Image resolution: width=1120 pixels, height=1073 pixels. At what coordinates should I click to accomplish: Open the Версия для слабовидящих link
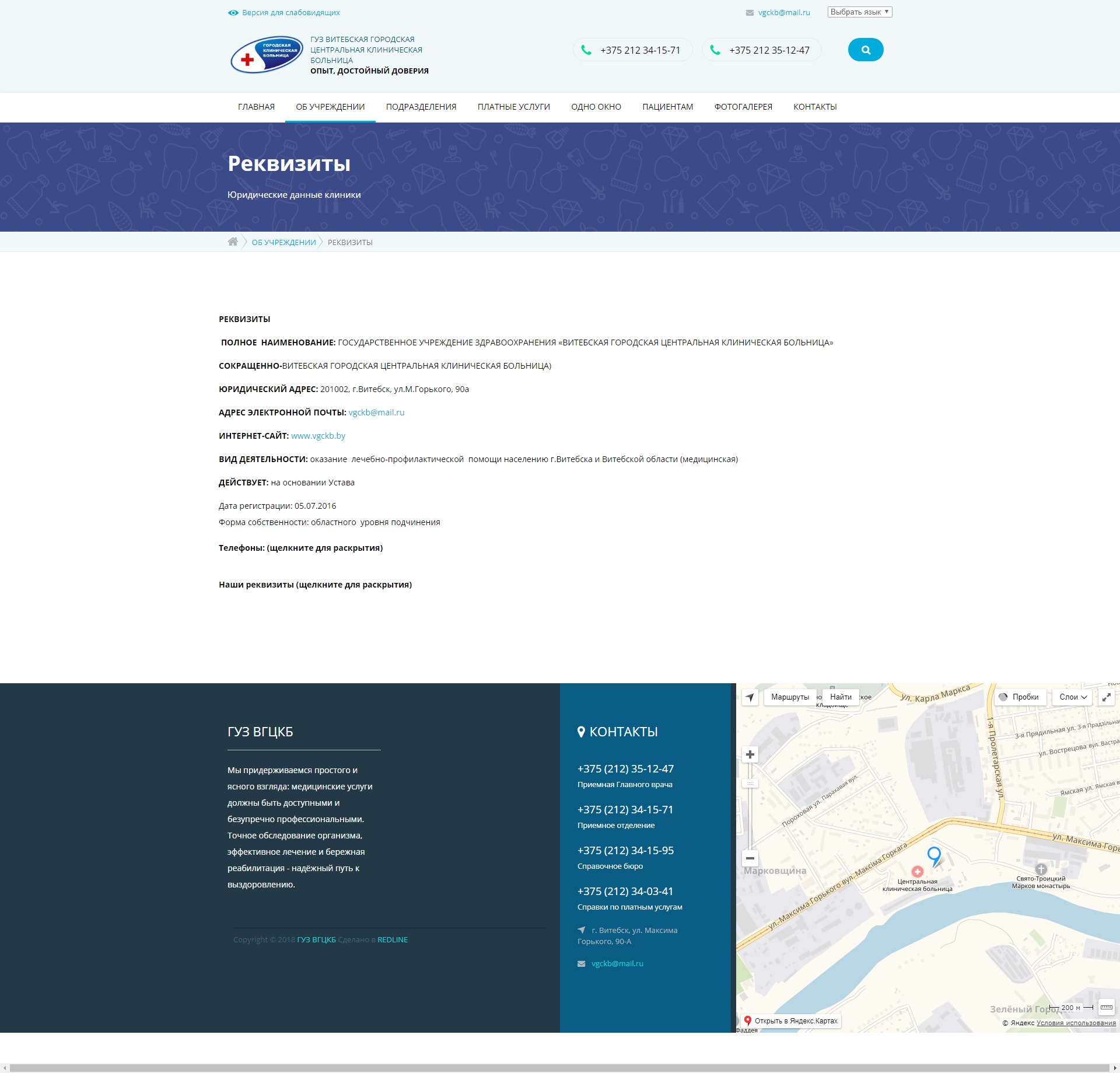tap(290, 13)
